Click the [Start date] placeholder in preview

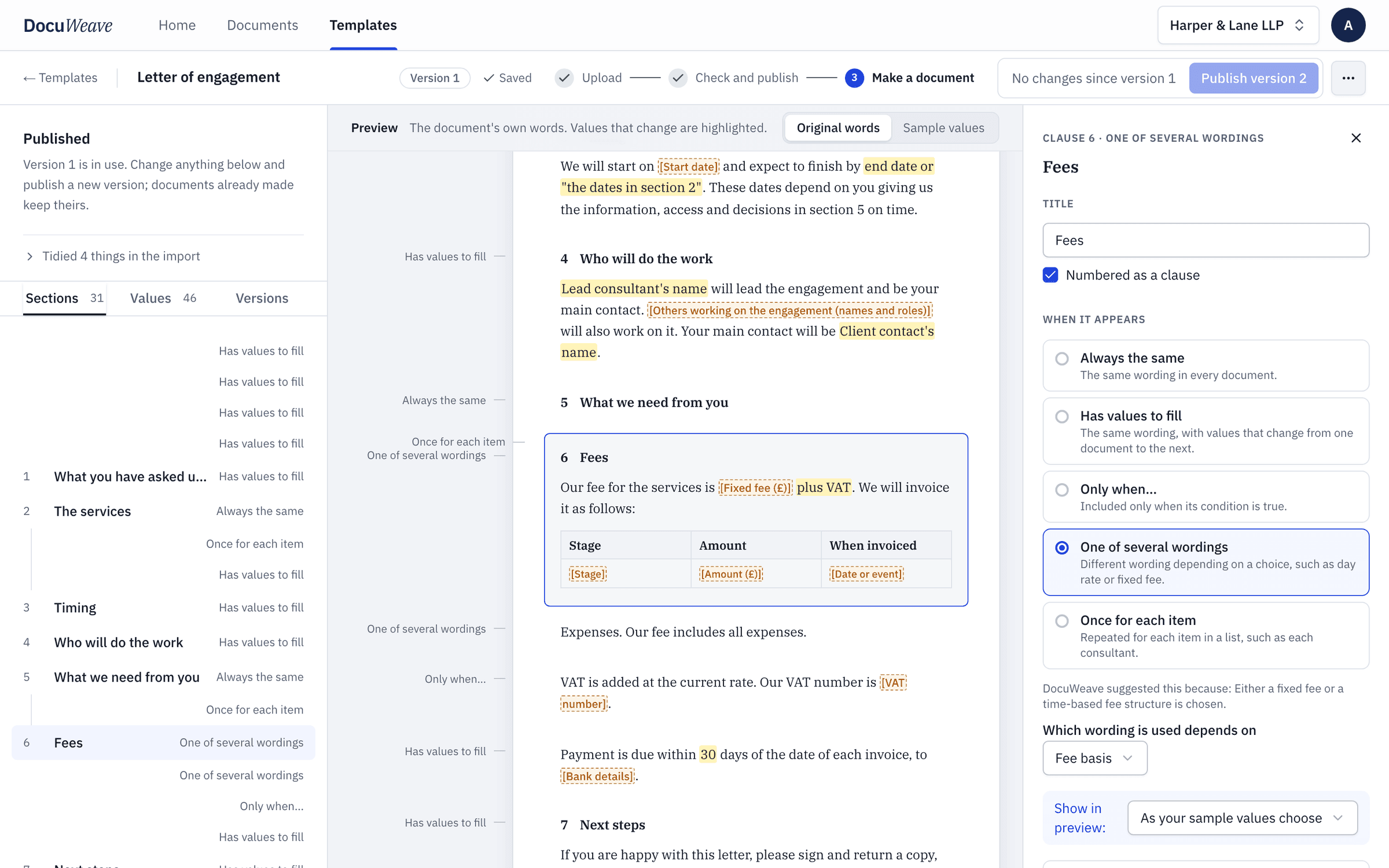pyautogui.click(x=688, y=167)
